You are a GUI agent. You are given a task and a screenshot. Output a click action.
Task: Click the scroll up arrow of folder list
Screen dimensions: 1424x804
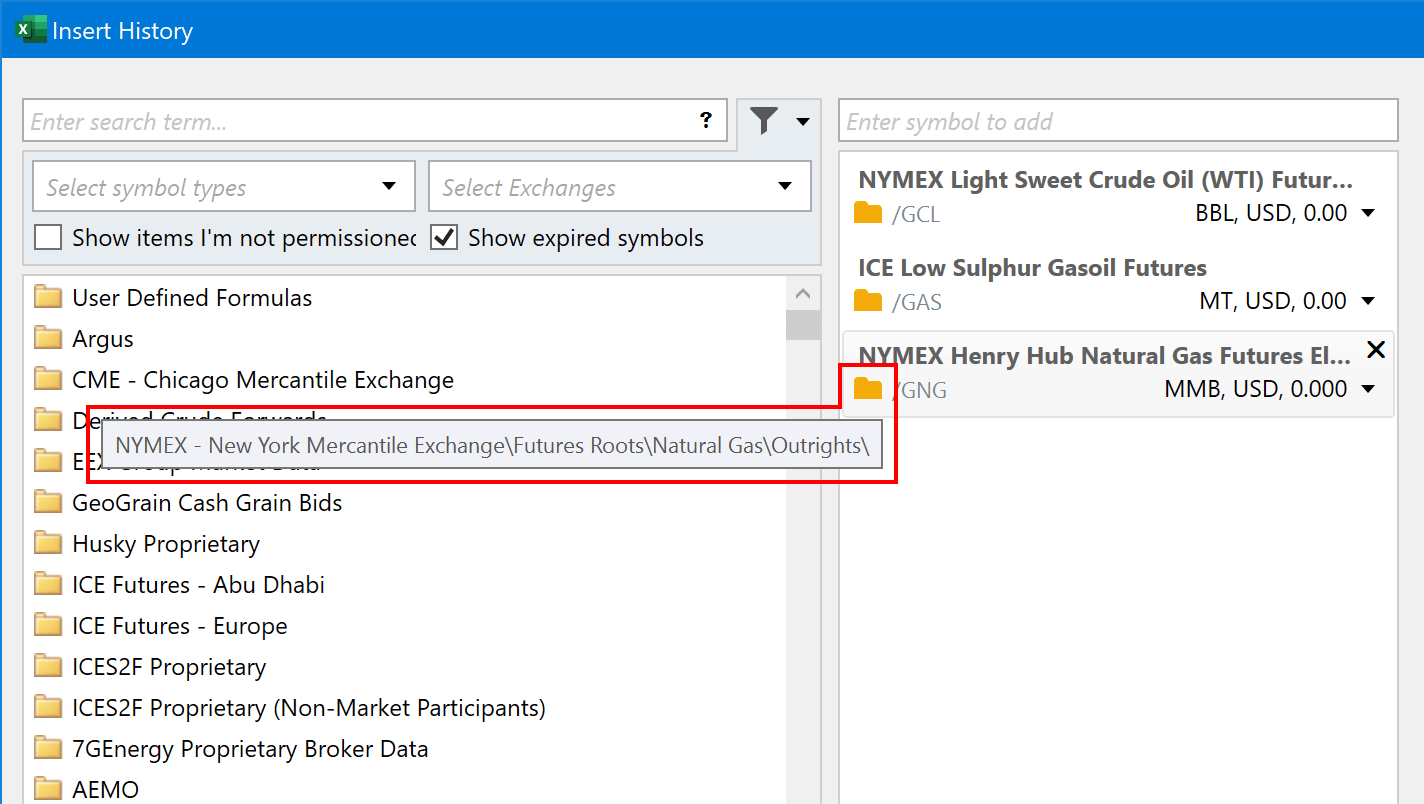click(802, 294)
